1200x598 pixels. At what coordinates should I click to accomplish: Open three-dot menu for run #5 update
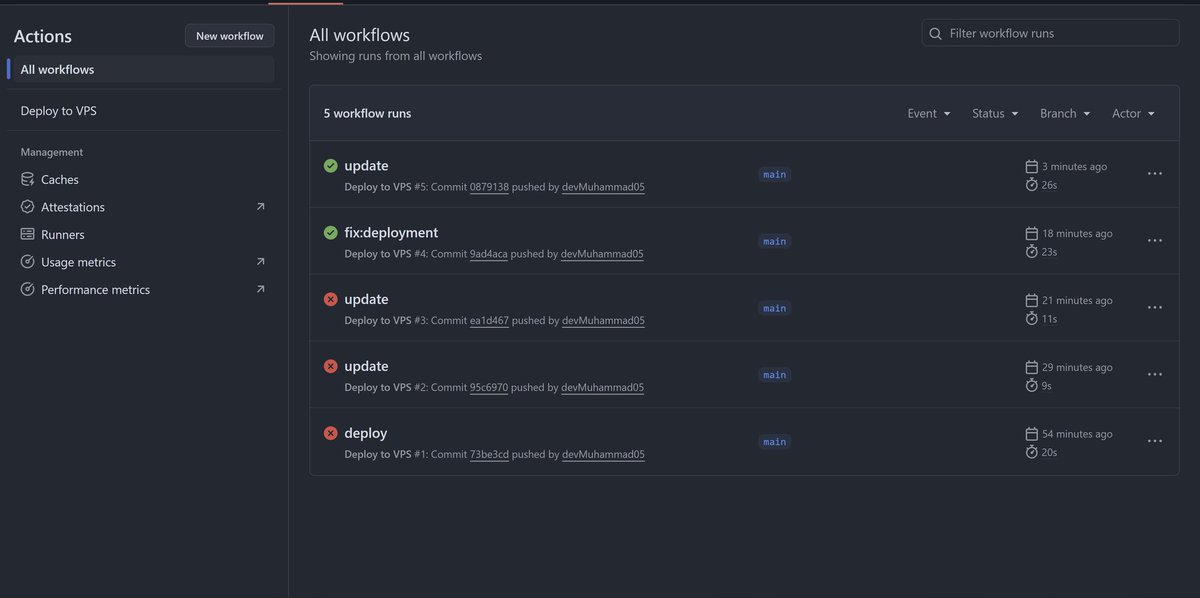click(1155, 174)
